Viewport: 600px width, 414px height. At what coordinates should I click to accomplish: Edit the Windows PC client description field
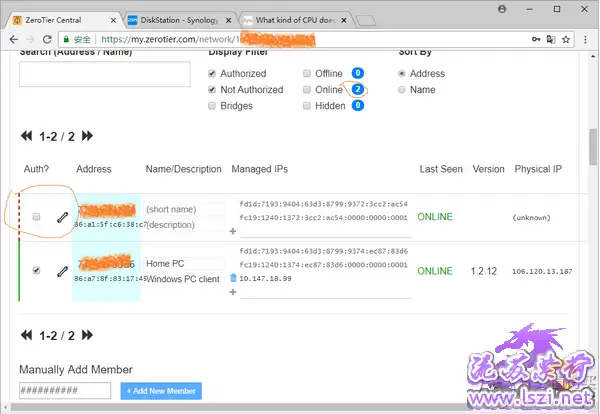pos(184,279)
